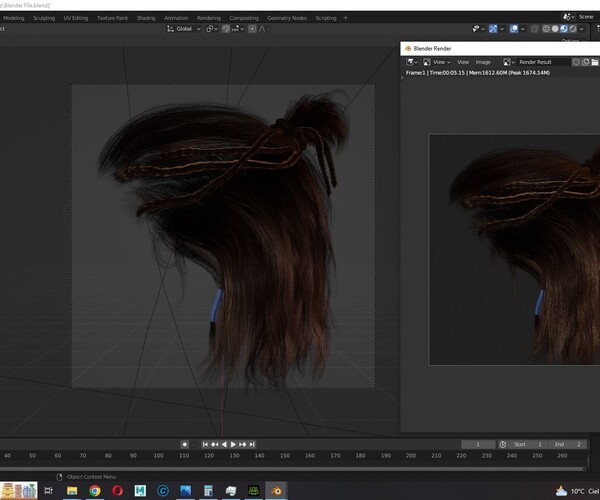
Task: Open object visibility and selectability dropdown
Action: (x=478, y=29)
